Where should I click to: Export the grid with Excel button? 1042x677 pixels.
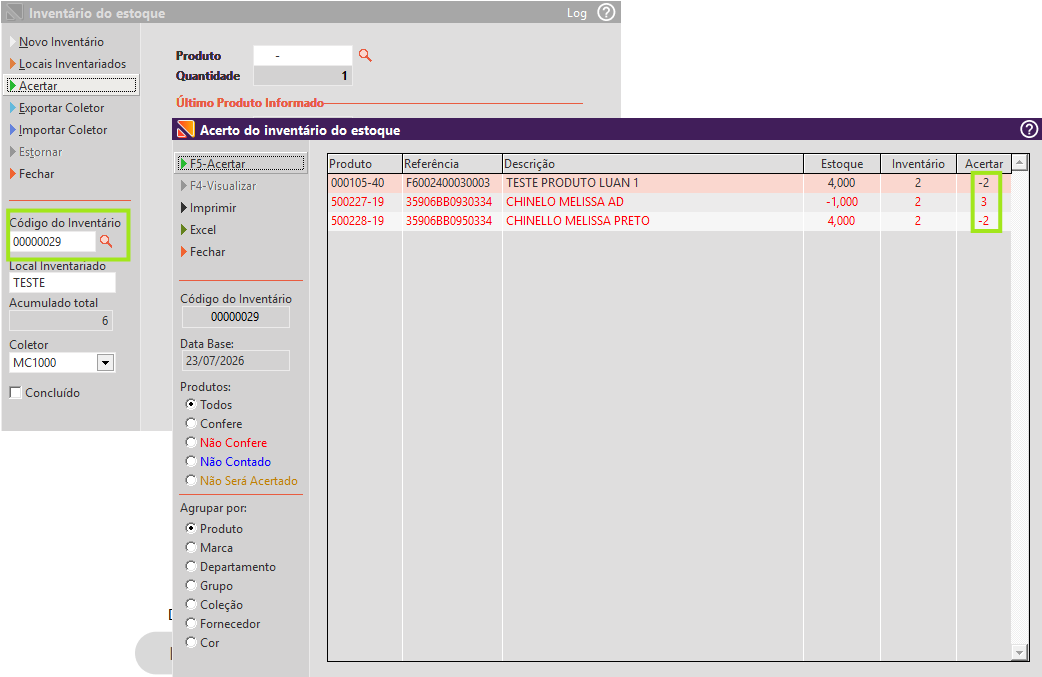pyautogui.click(x=203, y=229)
